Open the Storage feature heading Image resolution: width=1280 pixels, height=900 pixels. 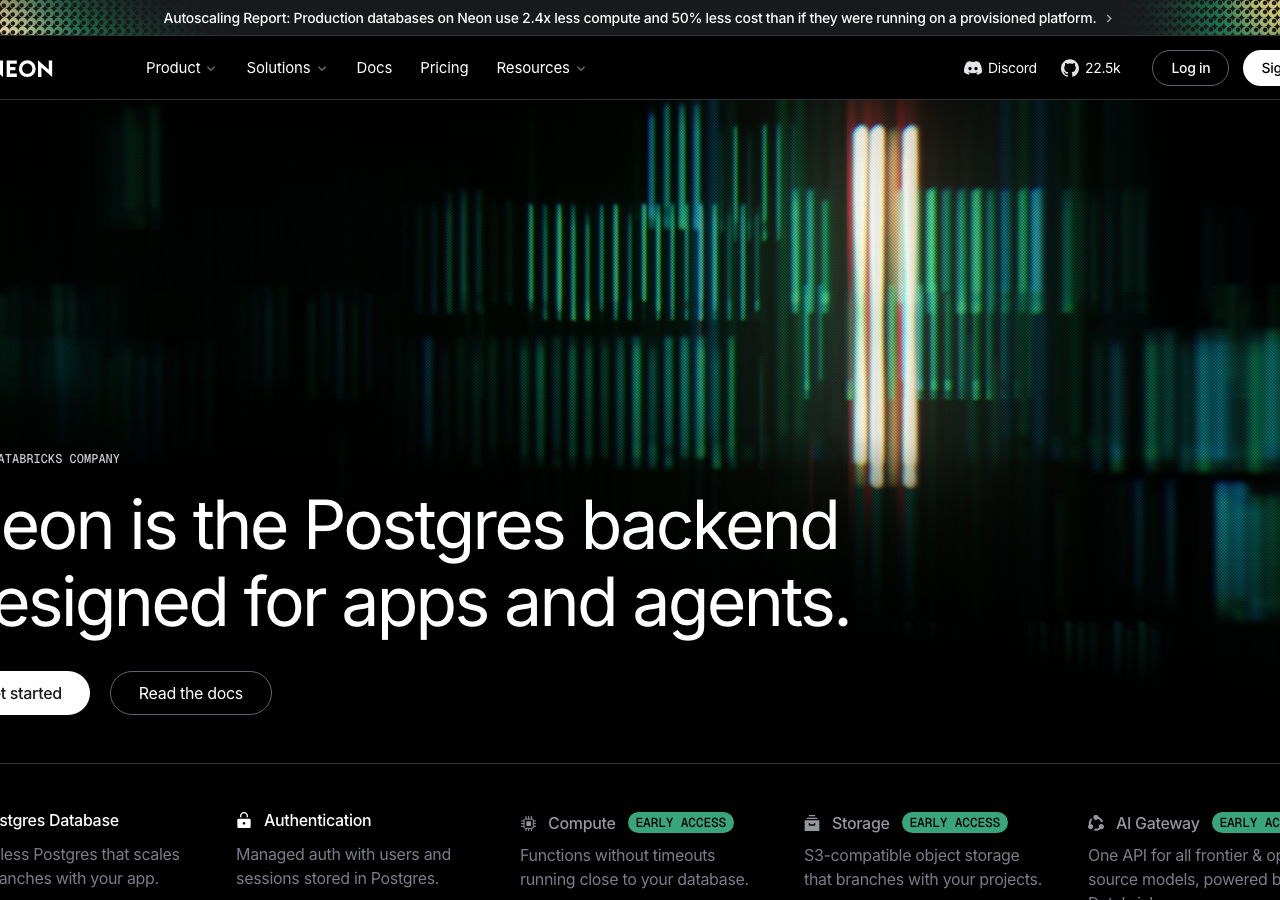tap(861, 823)
